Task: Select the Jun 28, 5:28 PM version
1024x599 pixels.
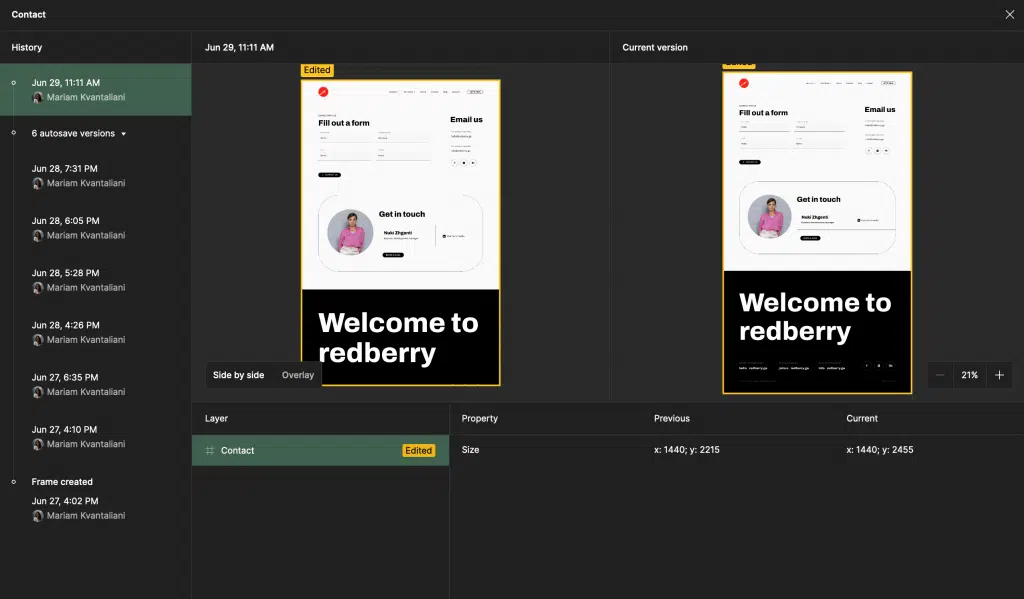Action: [x=65, y=273]
